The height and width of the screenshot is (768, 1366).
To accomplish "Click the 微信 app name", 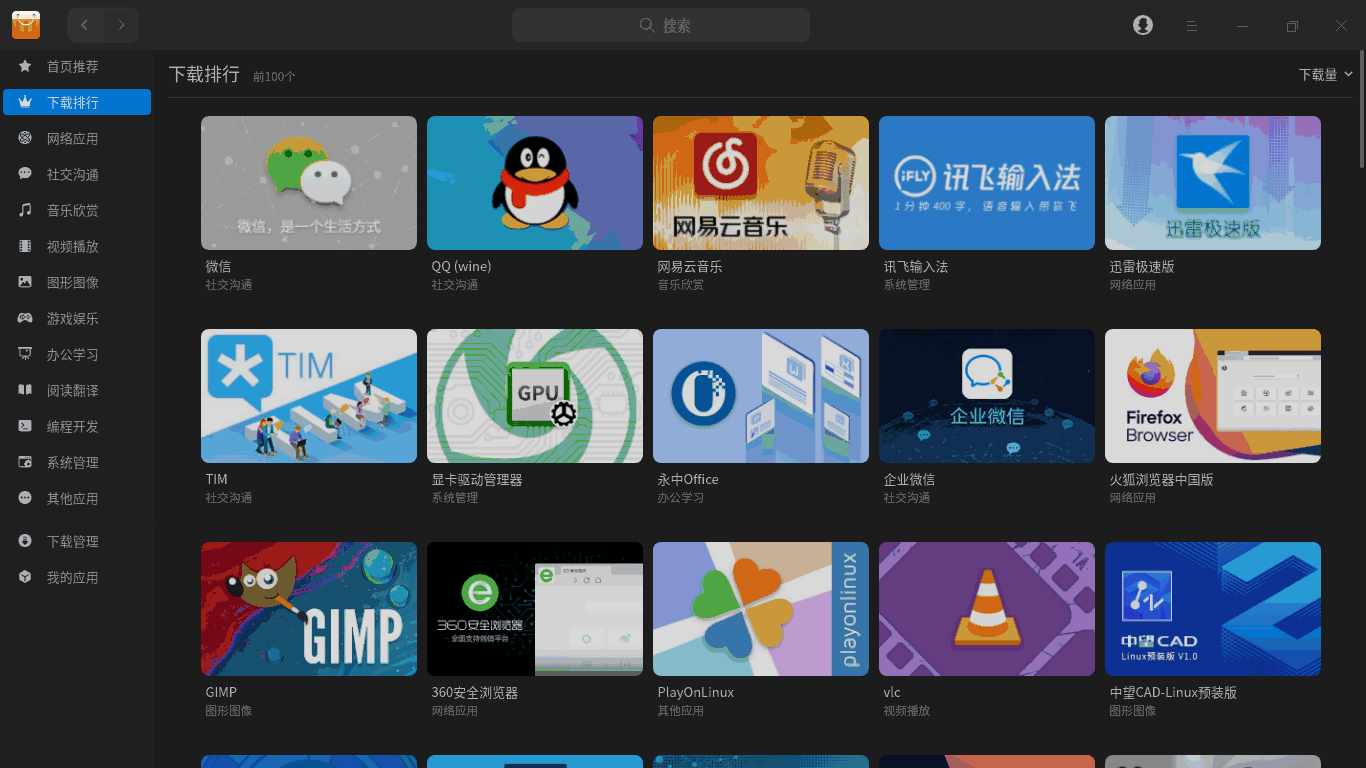I will coord(218,267).
